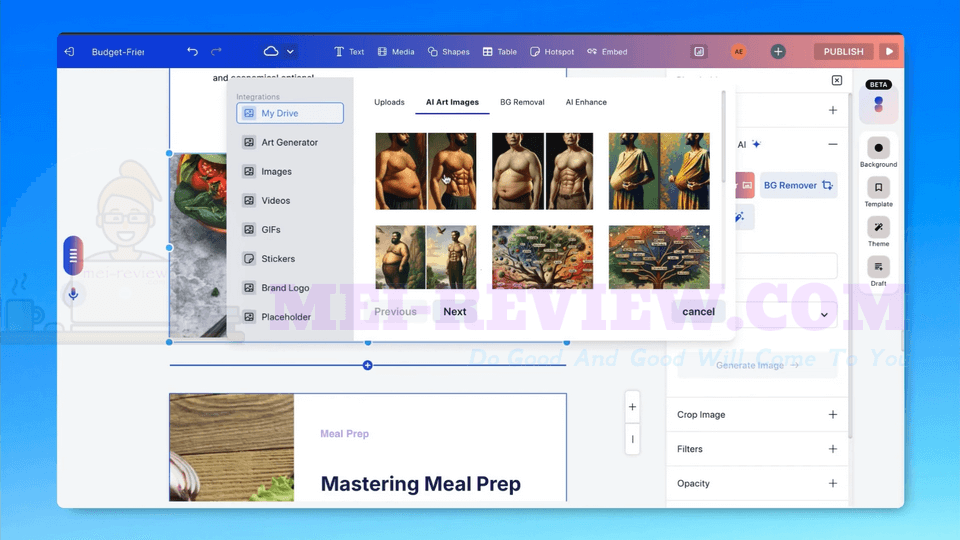The height and width of the screenshot is (540, 960).
Task: Select the Text tool
Action: point(349,52)
